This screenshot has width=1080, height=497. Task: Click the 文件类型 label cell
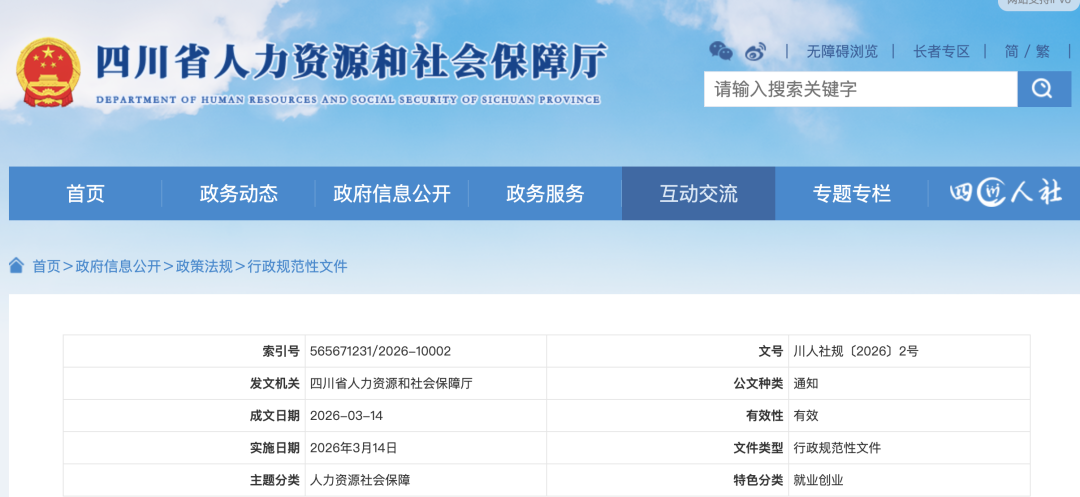point(667,448)
